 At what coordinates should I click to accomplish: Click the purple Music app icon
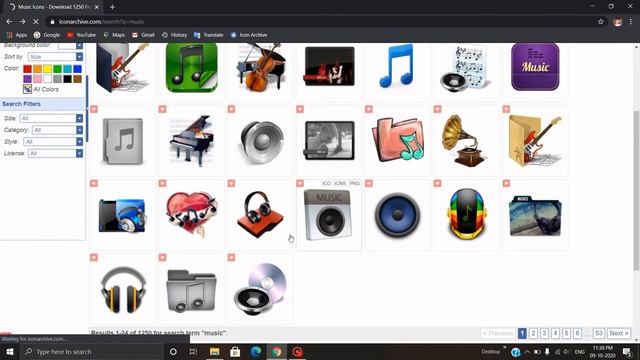coord(535,67)
